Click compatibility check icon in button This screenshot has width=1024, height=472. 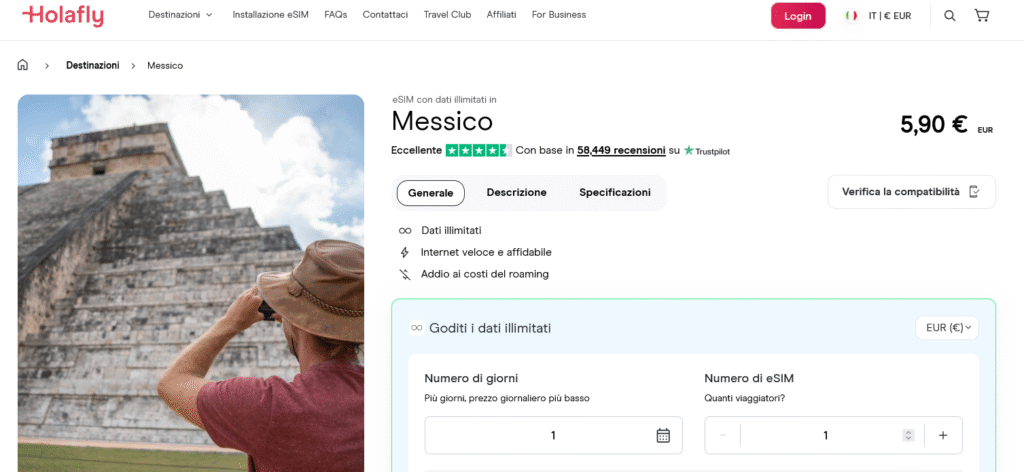974,192
